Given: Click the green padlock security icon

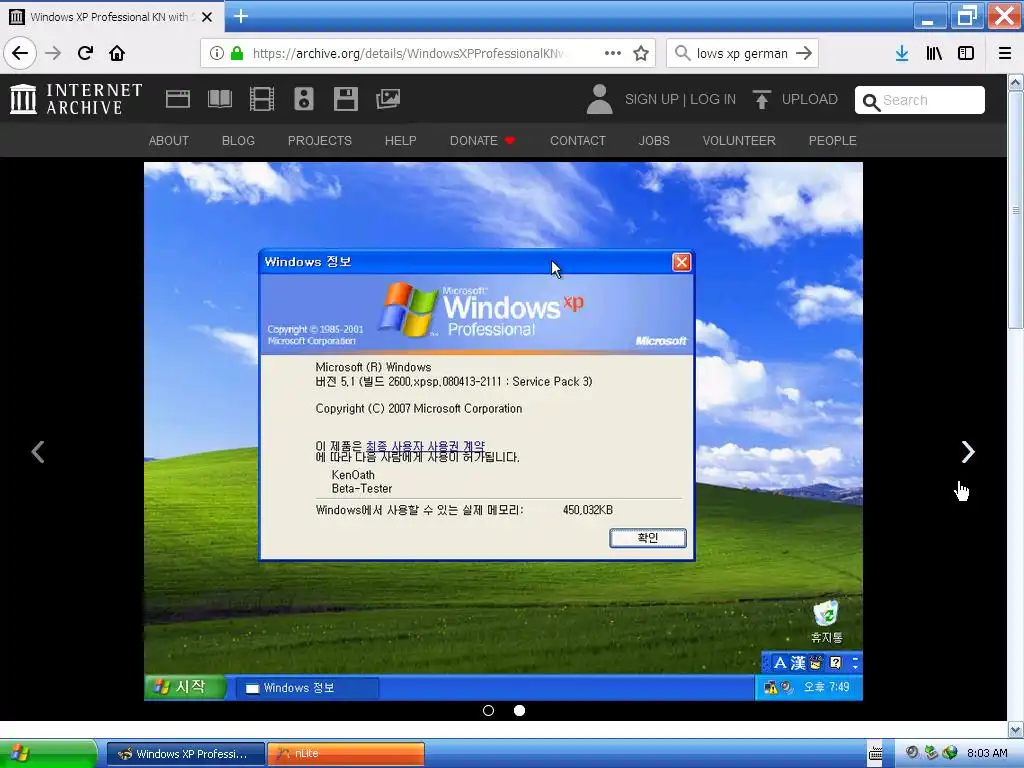Looking at the screenshot, I should coord(237,53).
